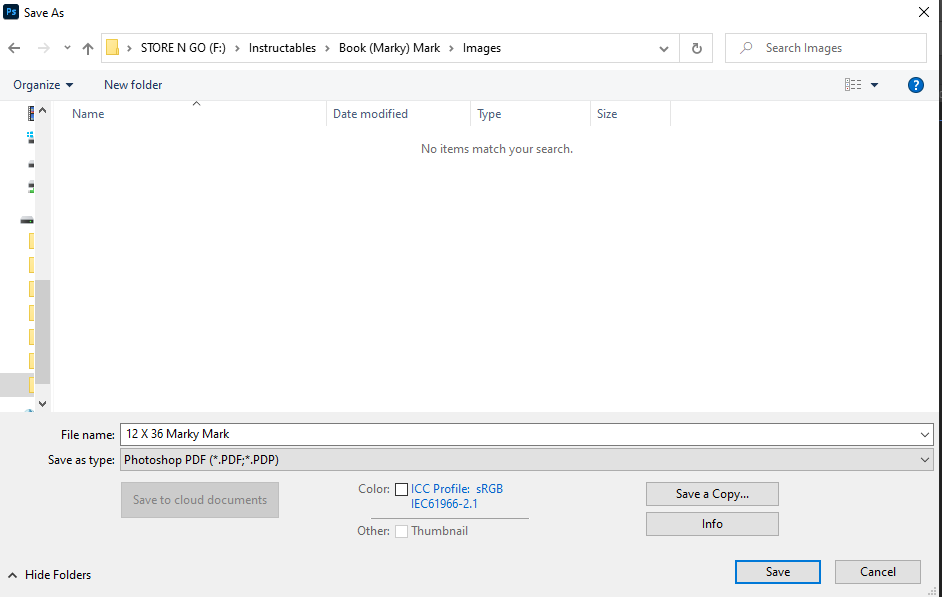Sort by Type column header
The width and height of the screenshot is (942, 597).
[531, 114]
